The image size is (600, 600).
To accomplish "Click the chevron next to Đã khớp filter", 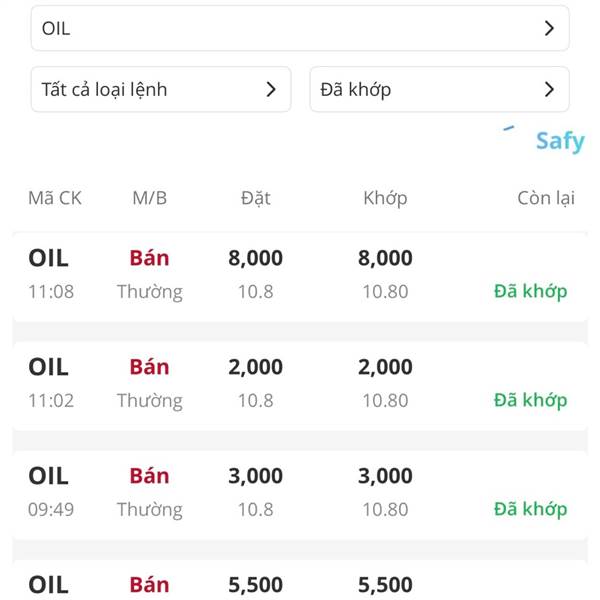I will pyautogui.click(x=549, y=89).
